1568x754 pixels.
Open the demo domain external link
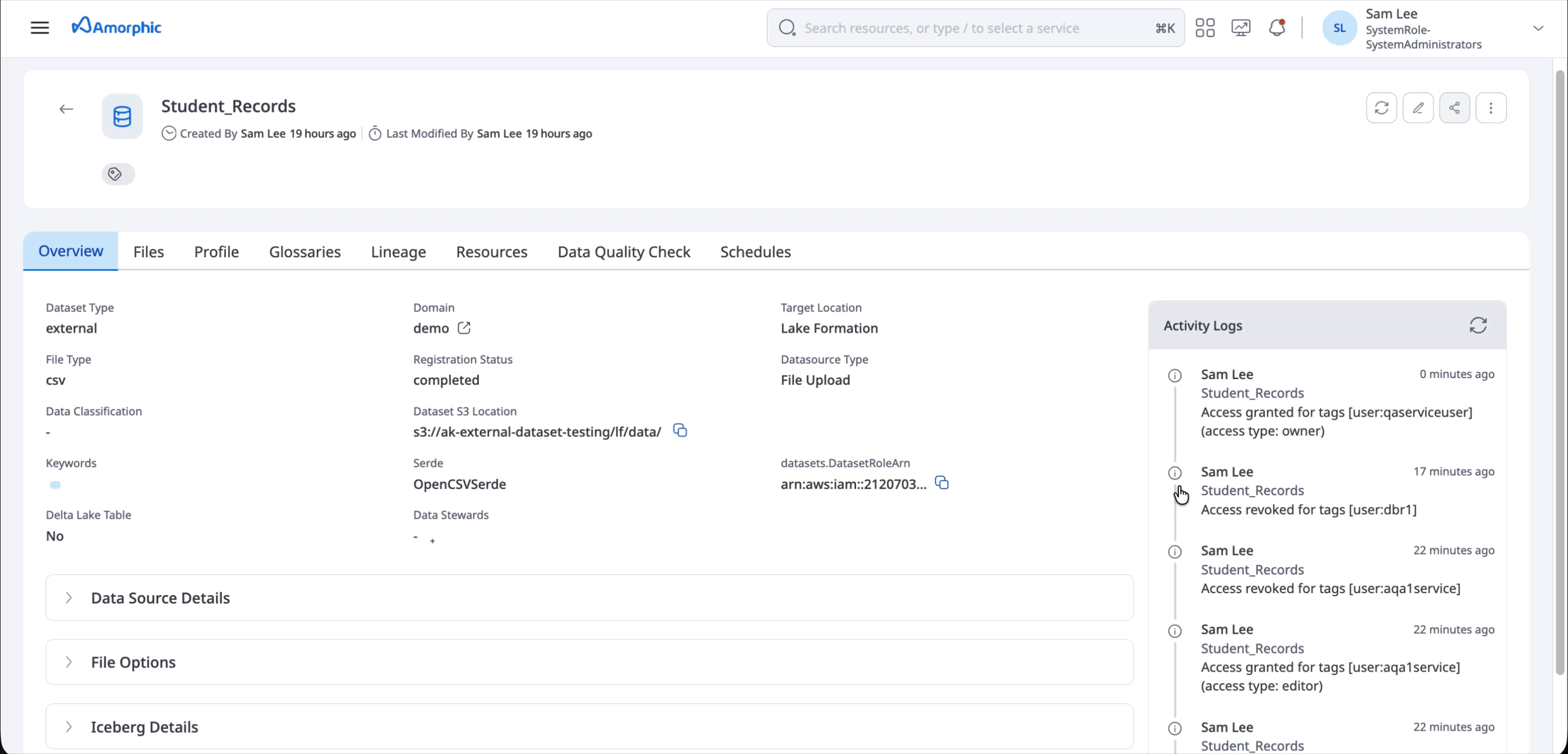pyautogui.click(x=464, y=328)
